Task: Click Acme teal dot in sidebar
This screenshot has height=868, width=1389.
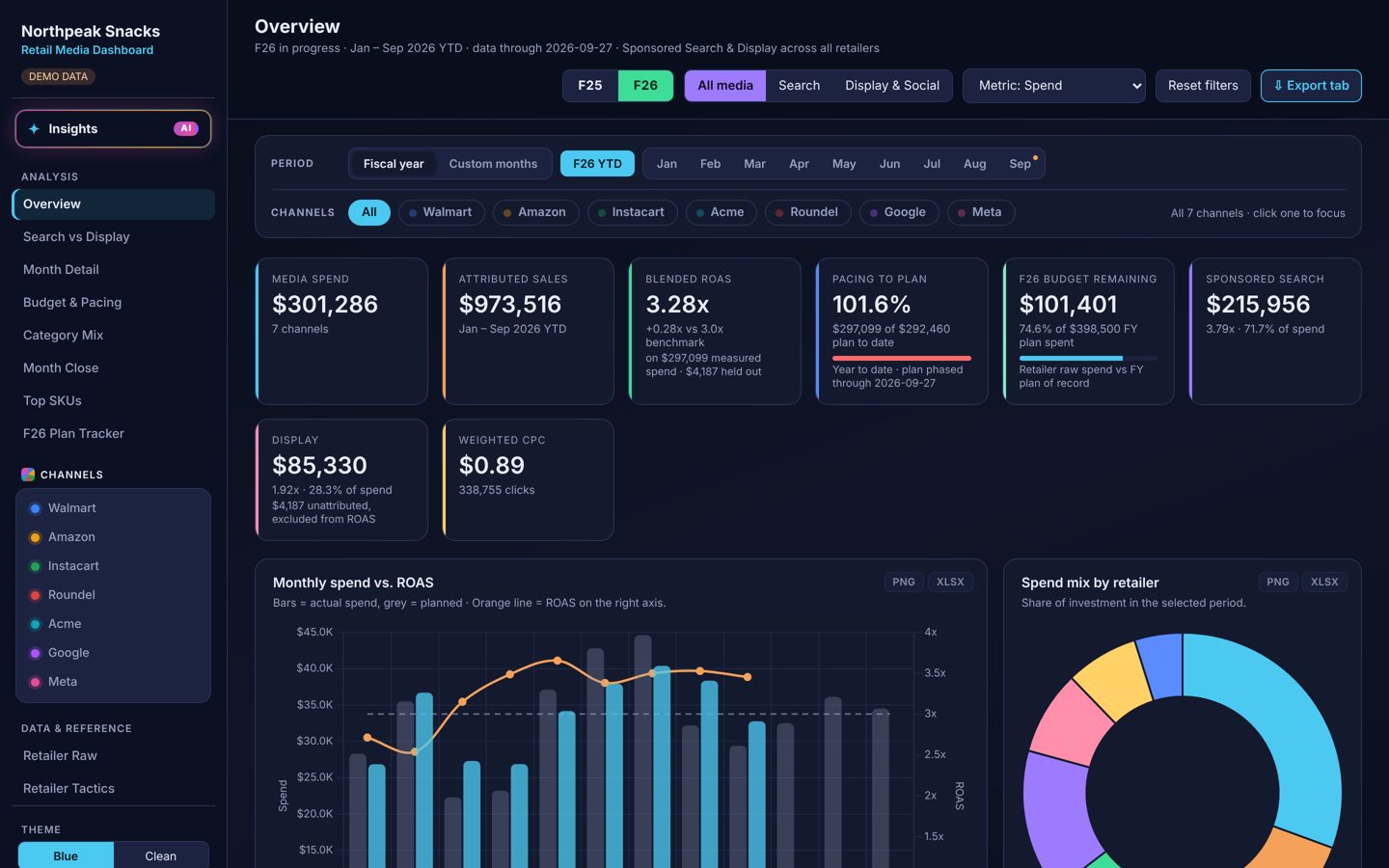Action: click(35, 624)
